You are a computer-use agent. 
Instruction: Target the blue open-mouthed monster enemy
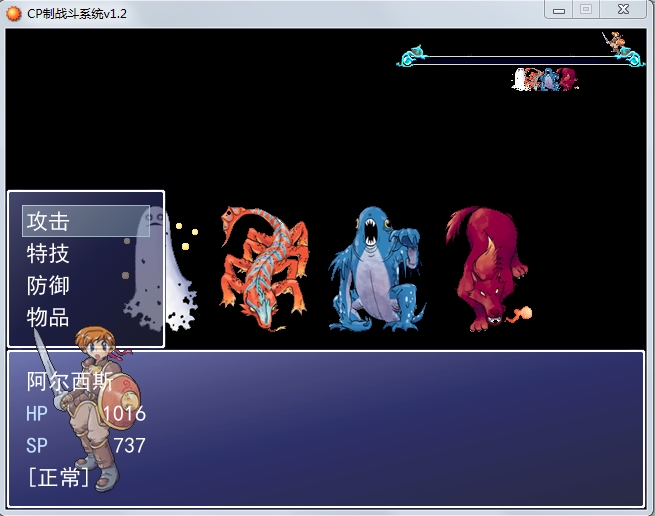coord(377,268)
